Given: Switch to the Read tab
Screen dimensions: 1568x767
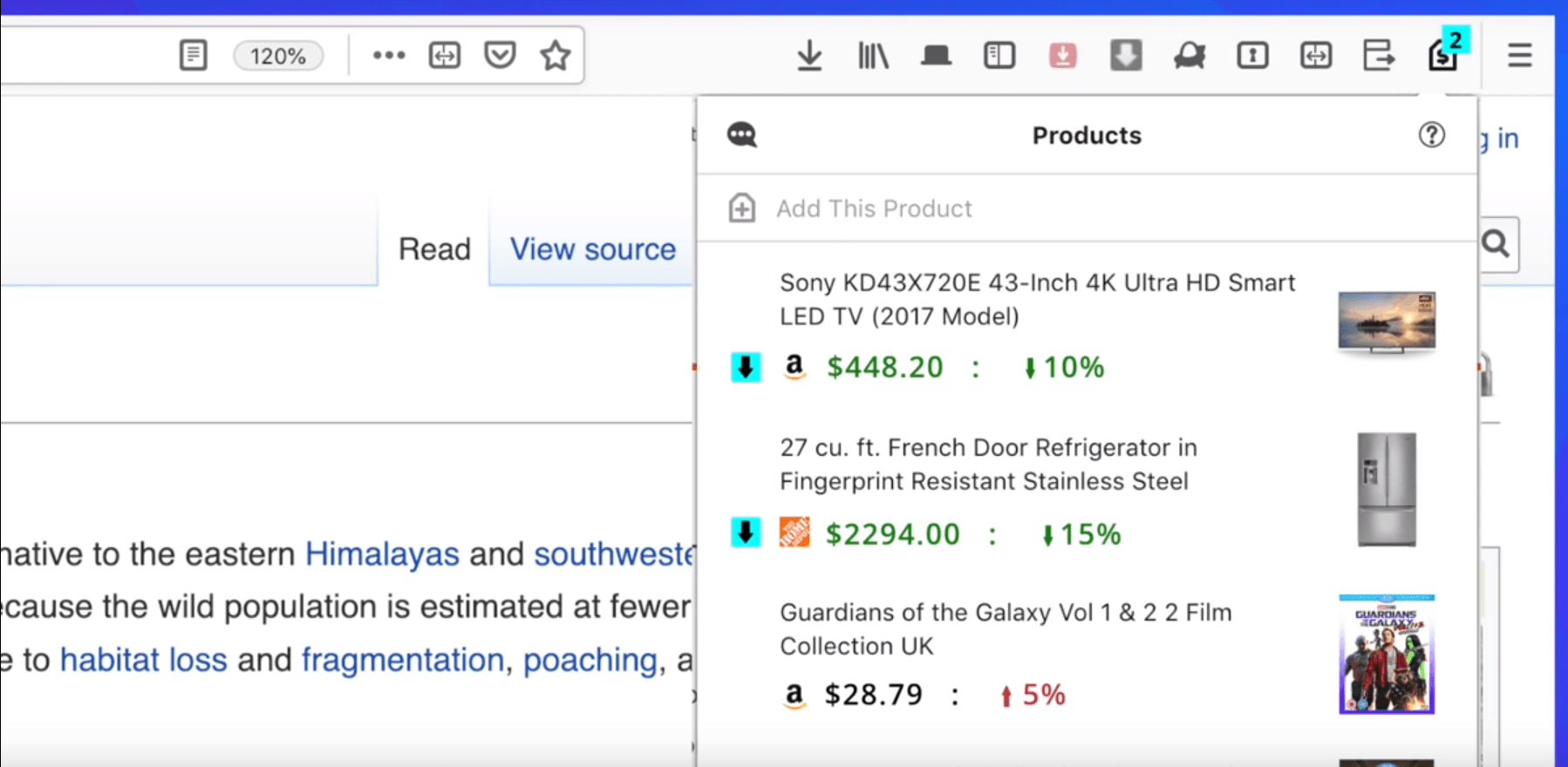Looking at the screenshot, I should 434,249.
